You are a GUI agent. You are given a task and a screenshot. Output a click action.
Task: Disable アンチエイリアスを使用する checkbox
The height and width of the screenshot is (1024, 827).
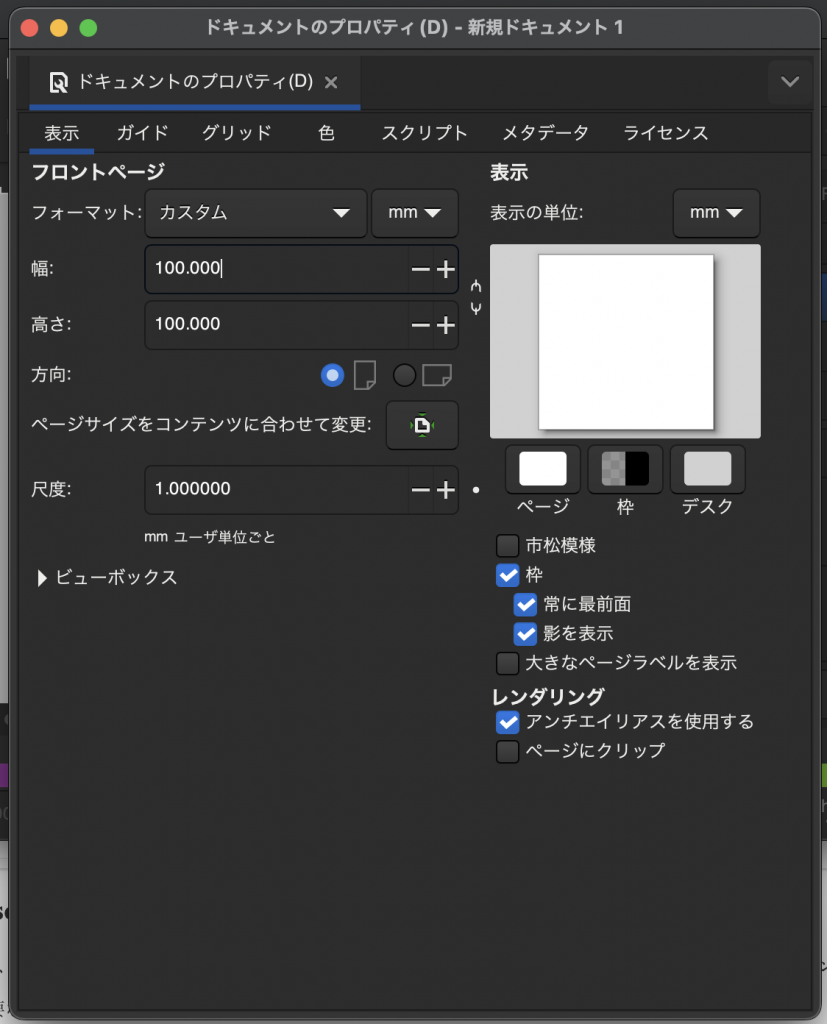[x=508, y=722]
